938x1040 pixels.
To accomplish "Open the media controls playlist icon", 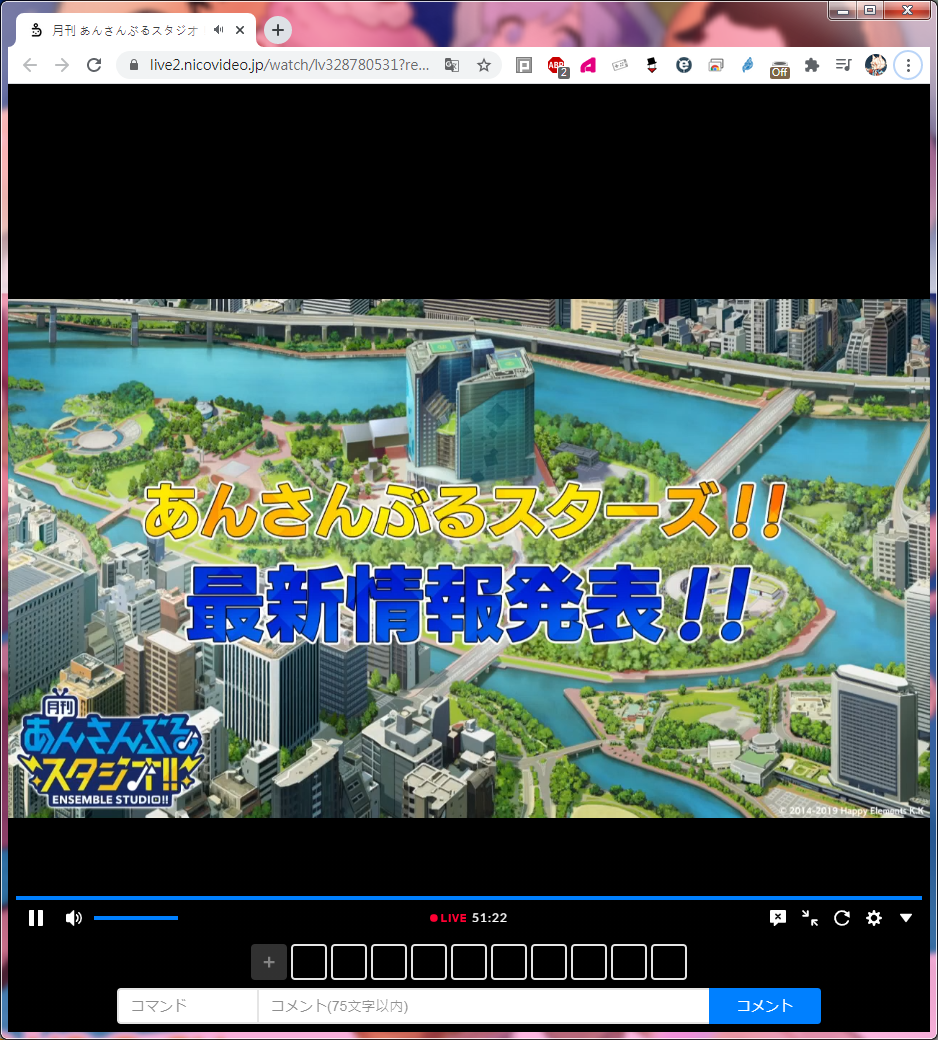I will point(843,65).
